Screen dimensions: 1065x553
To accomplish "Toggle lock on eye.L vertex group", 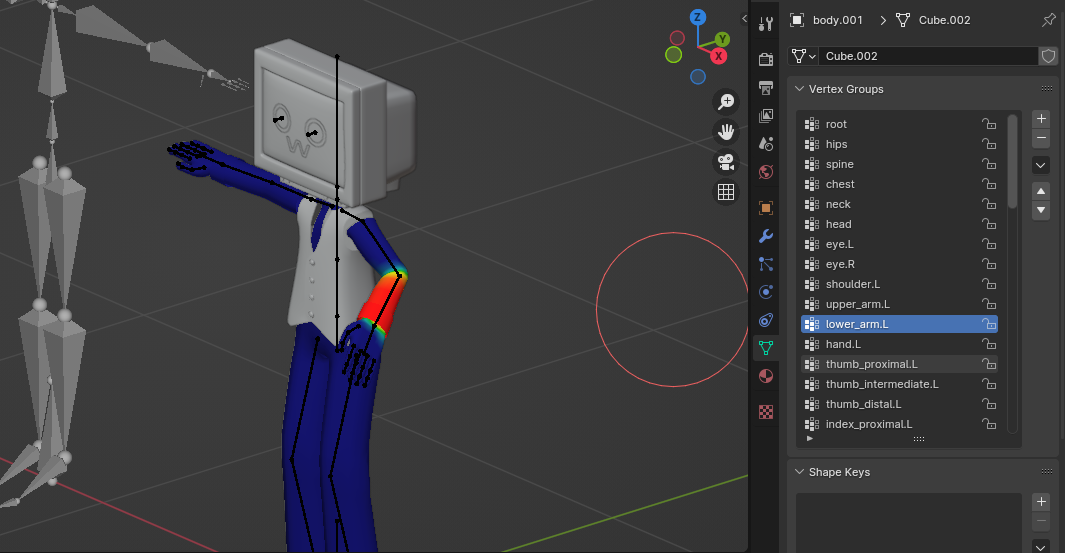I will coord(989,244).
